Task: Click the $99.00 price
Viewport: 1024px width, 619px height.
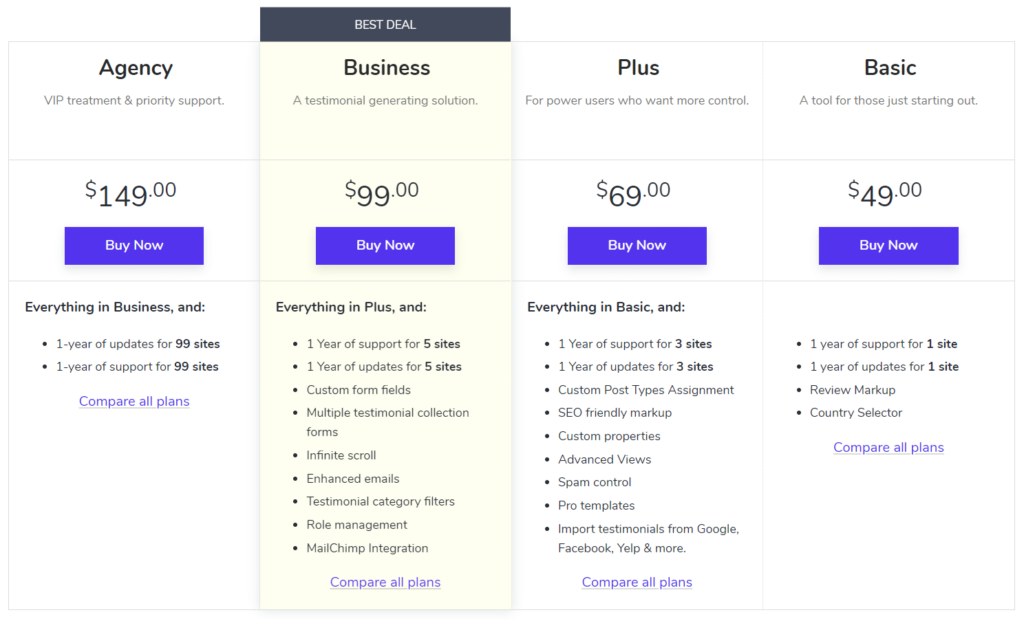Action: click(x=381, y=193)
